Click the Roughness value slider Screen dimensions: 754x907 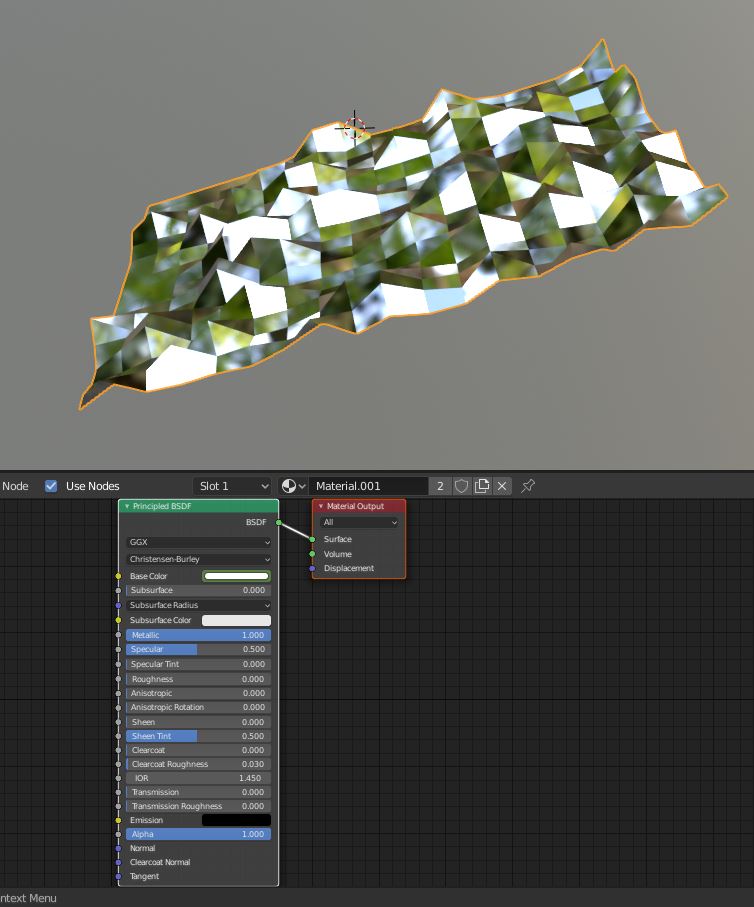(x=198, y=679)
